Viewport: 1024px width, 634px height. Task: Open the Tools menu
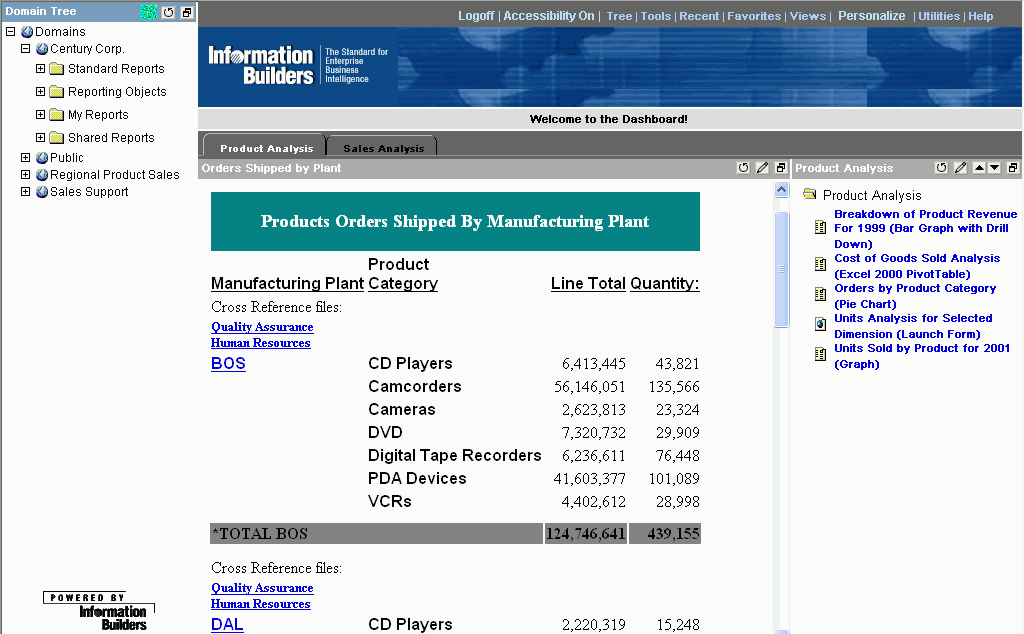pos(656,16)
